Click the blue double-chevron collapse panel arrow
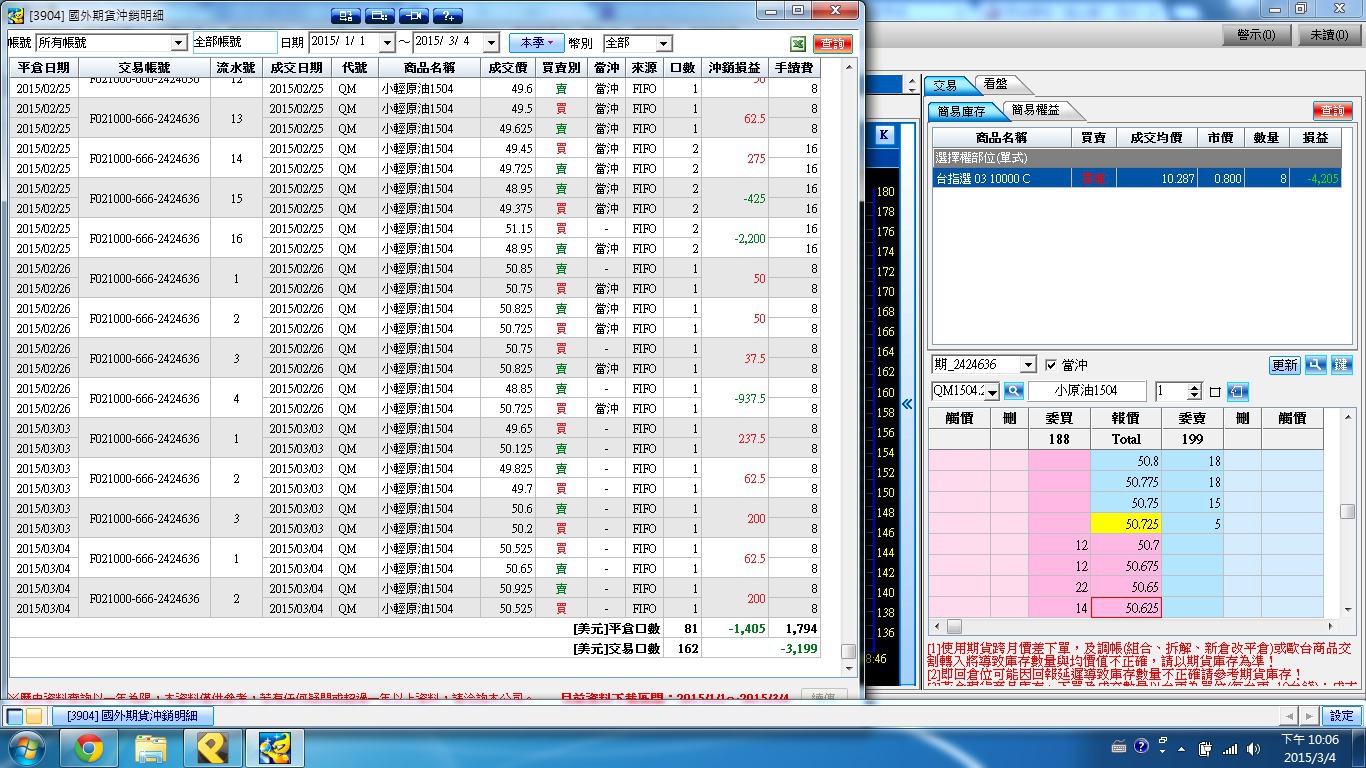Viewport: 1366px width, 768px height. [x=907, y=404]
